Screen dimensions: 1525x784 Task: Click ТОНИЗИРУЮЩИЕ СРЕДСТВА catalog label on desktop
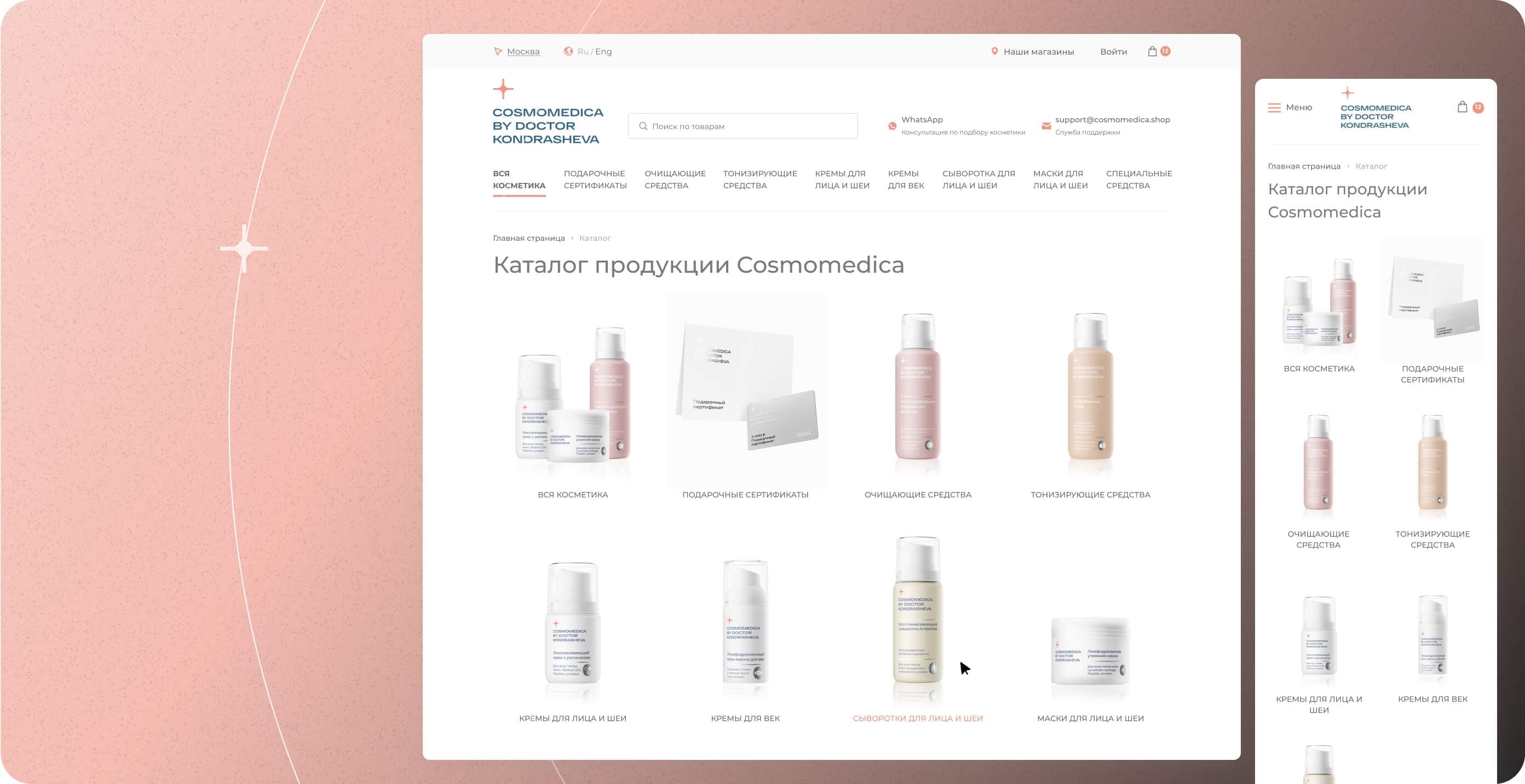1090,495
